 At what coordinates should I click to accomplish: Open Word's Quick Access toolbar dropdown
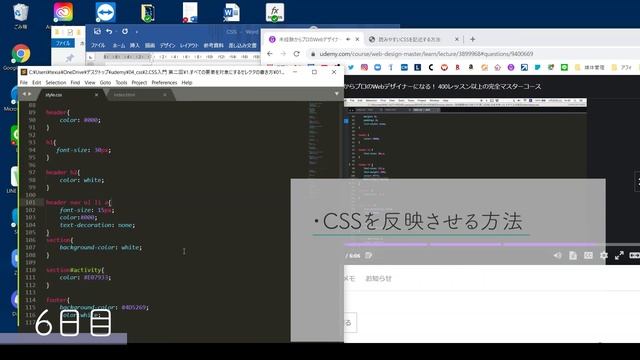pos(137,32)
